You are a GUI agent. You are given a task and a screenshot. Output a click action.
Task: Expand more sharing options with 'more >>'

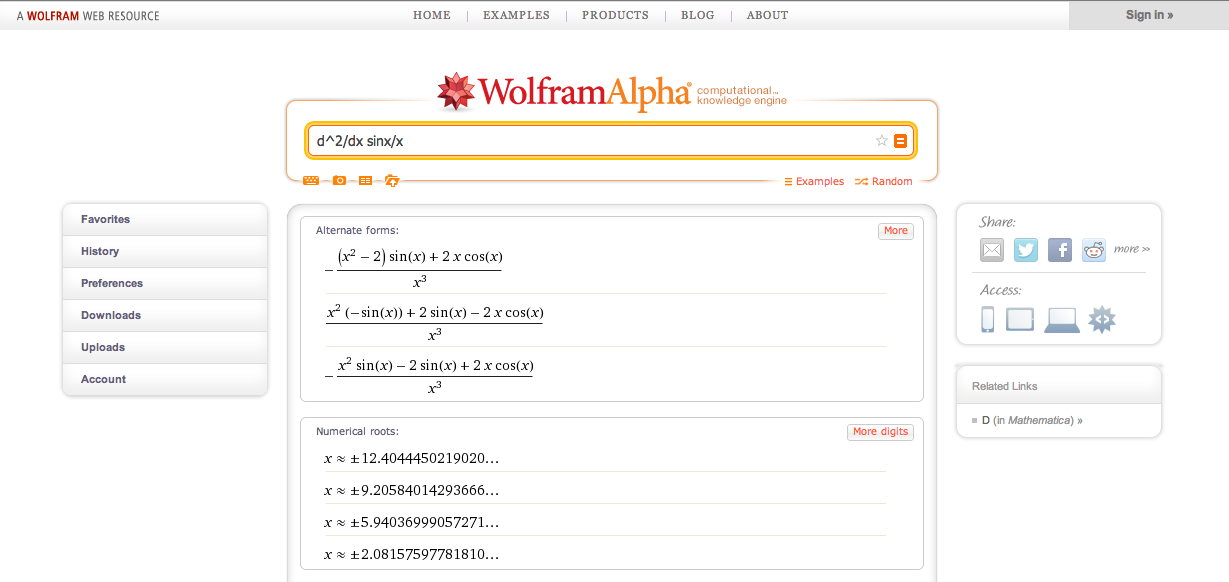click(1133, 249)
